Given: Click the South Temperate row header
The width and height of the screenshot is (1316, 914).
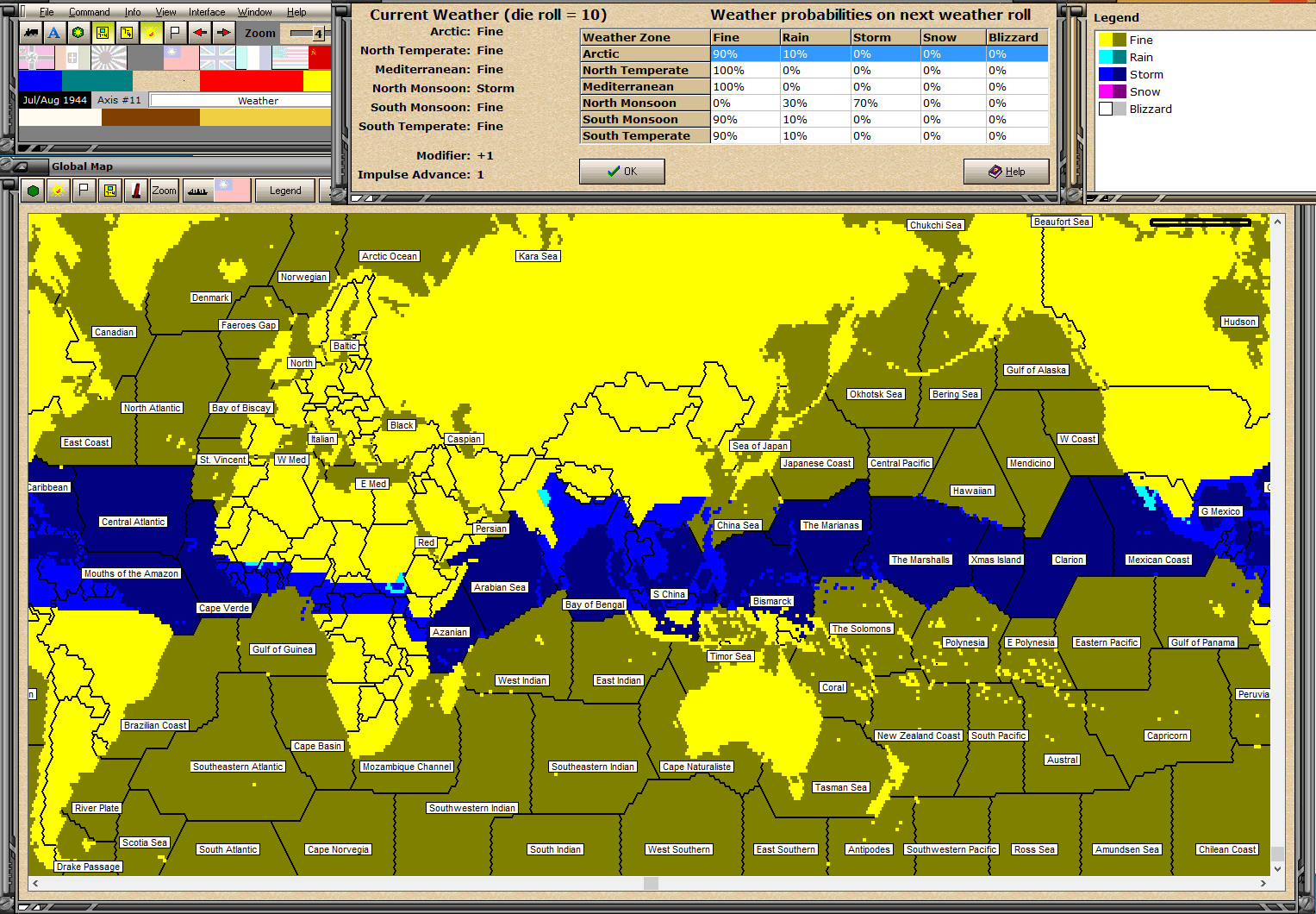Looking at the screenshot, I should (x=645, y=135).
